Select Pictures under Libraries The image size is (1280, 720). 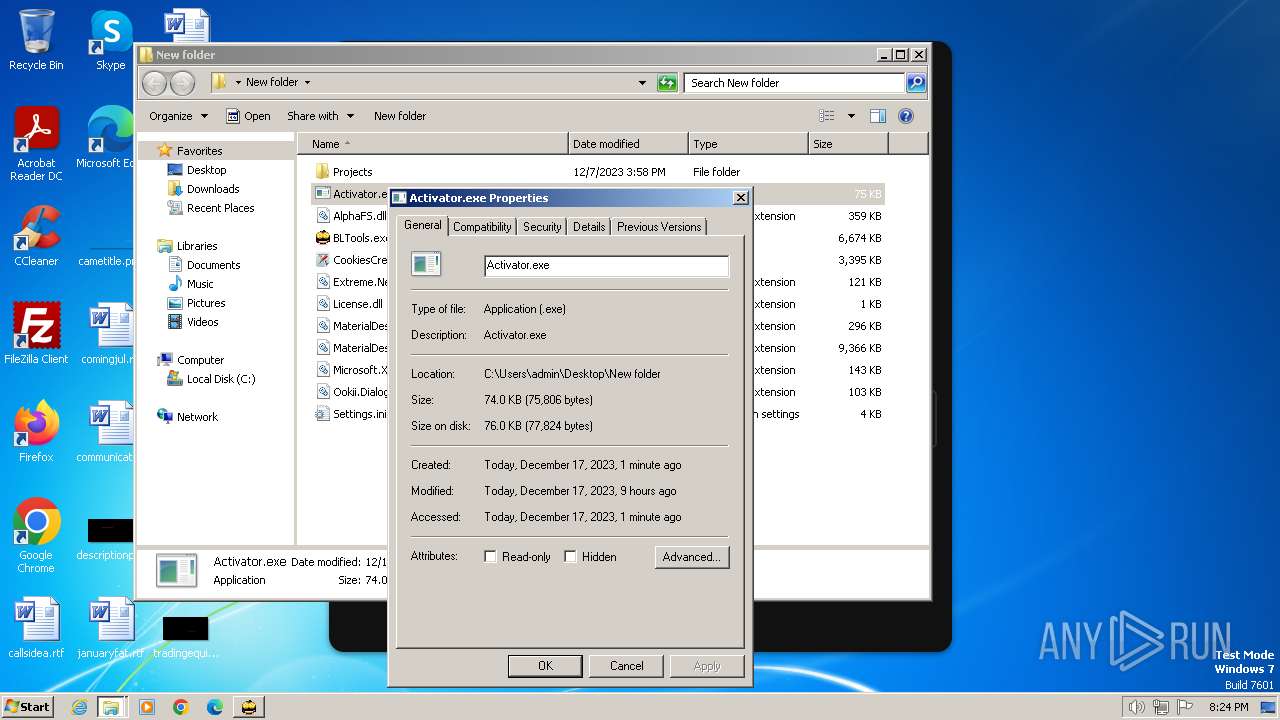[206, 303]
